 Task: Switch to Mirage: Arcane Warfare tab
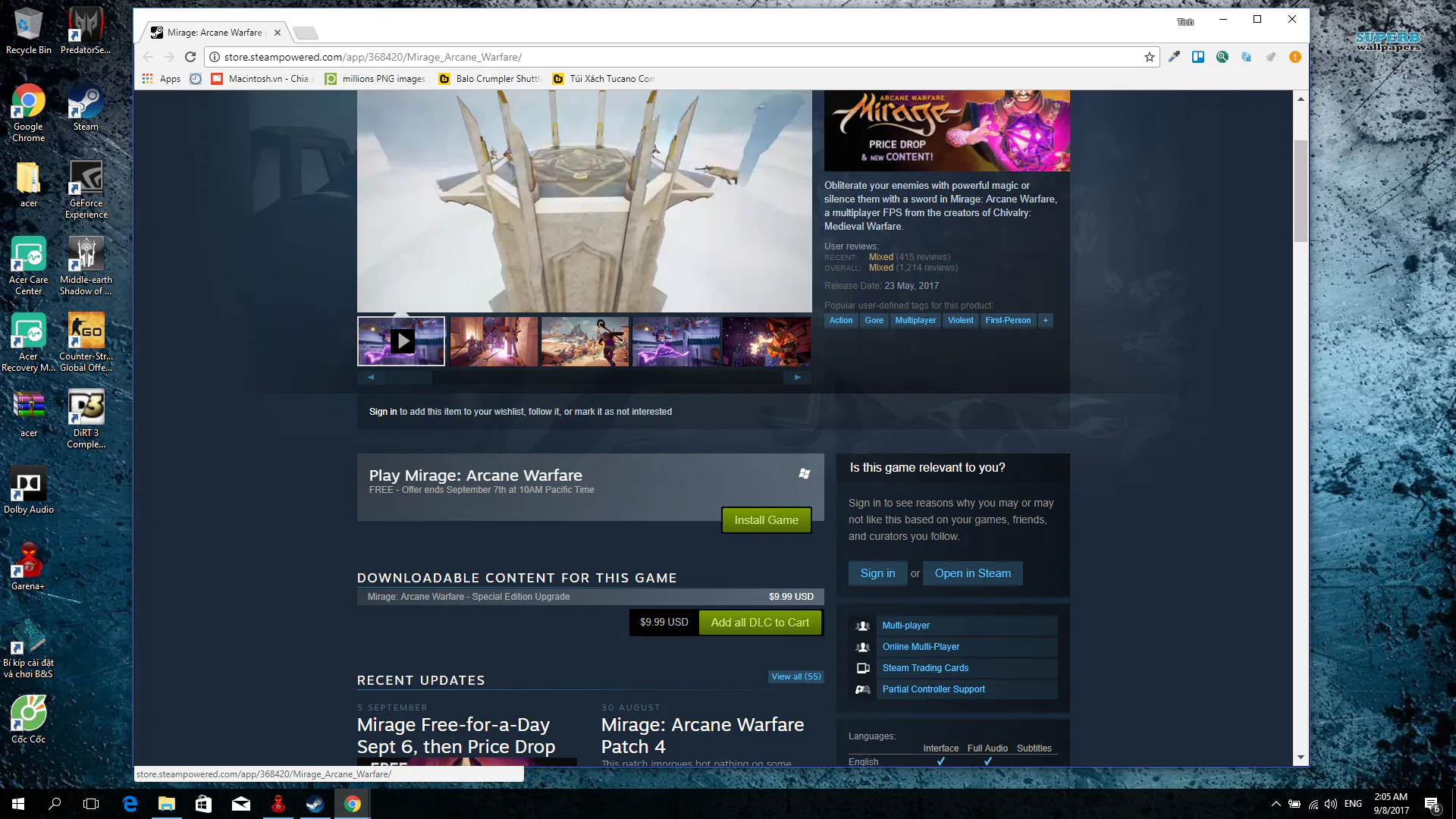click(213, 33)
